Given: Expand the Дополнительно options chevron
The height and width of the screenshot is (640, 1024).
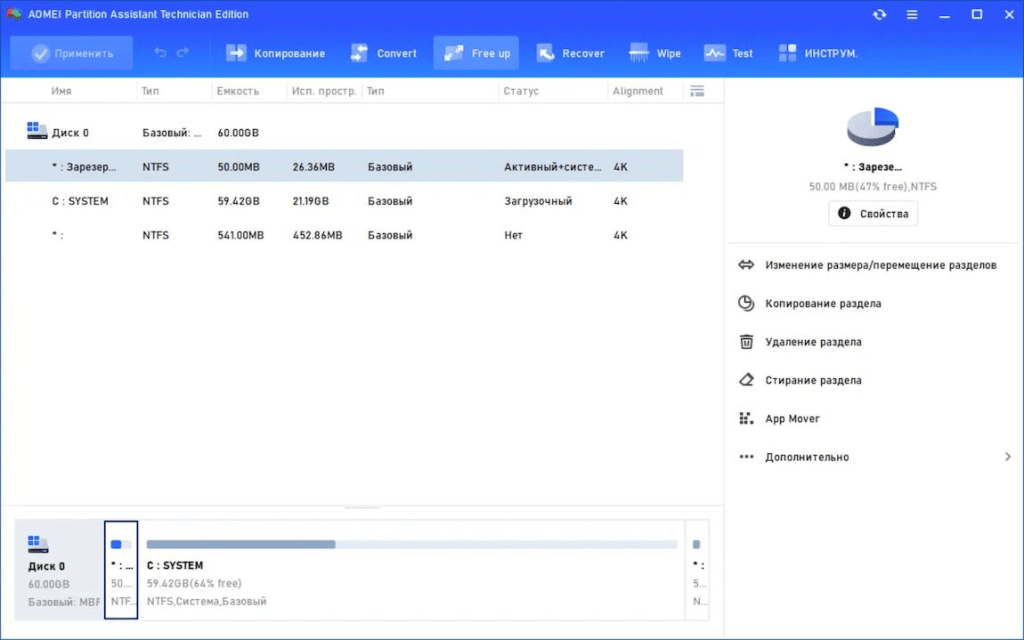Looking at the screenshot, I should [x=1008, y=456].
